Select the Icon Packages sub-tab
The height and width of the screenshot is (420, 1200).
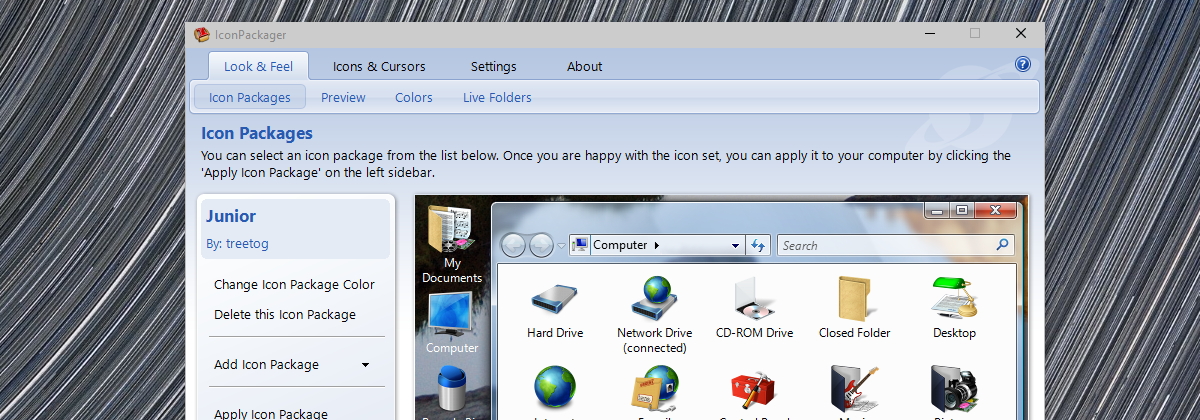[250, 97]
